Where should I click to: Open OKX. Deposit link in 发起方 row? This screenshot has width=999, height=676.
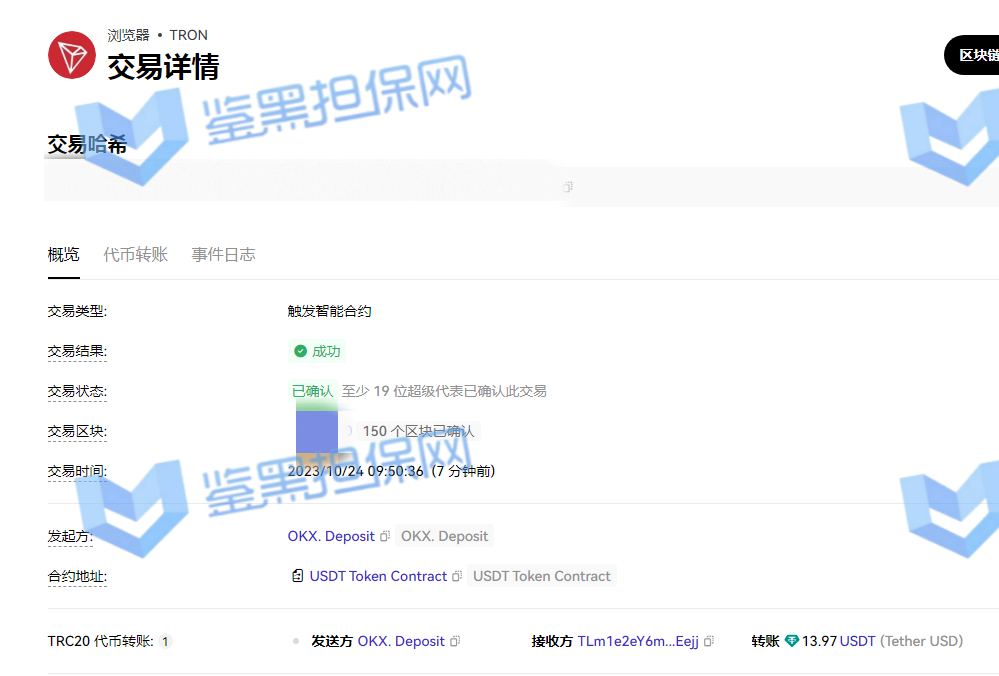331,536
